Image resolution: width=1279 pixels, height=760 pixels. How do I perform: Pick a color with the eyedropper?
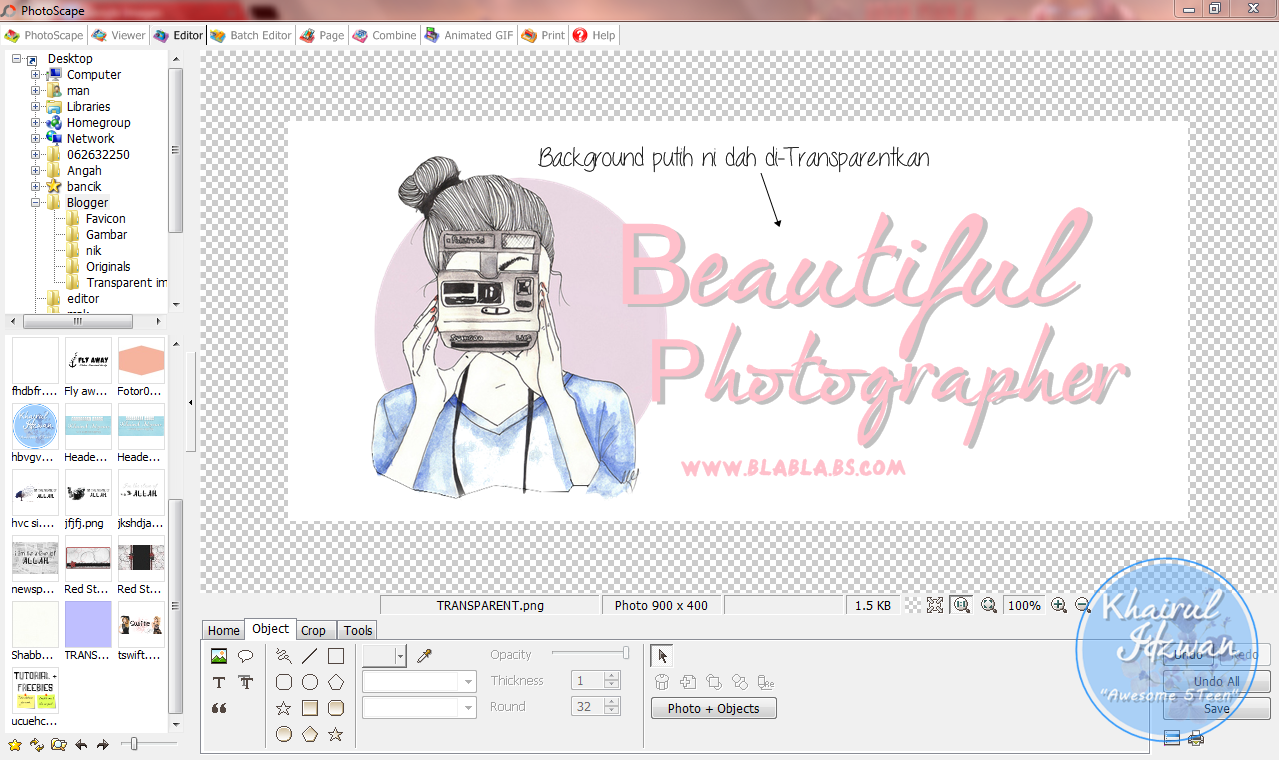pos(424,656)
